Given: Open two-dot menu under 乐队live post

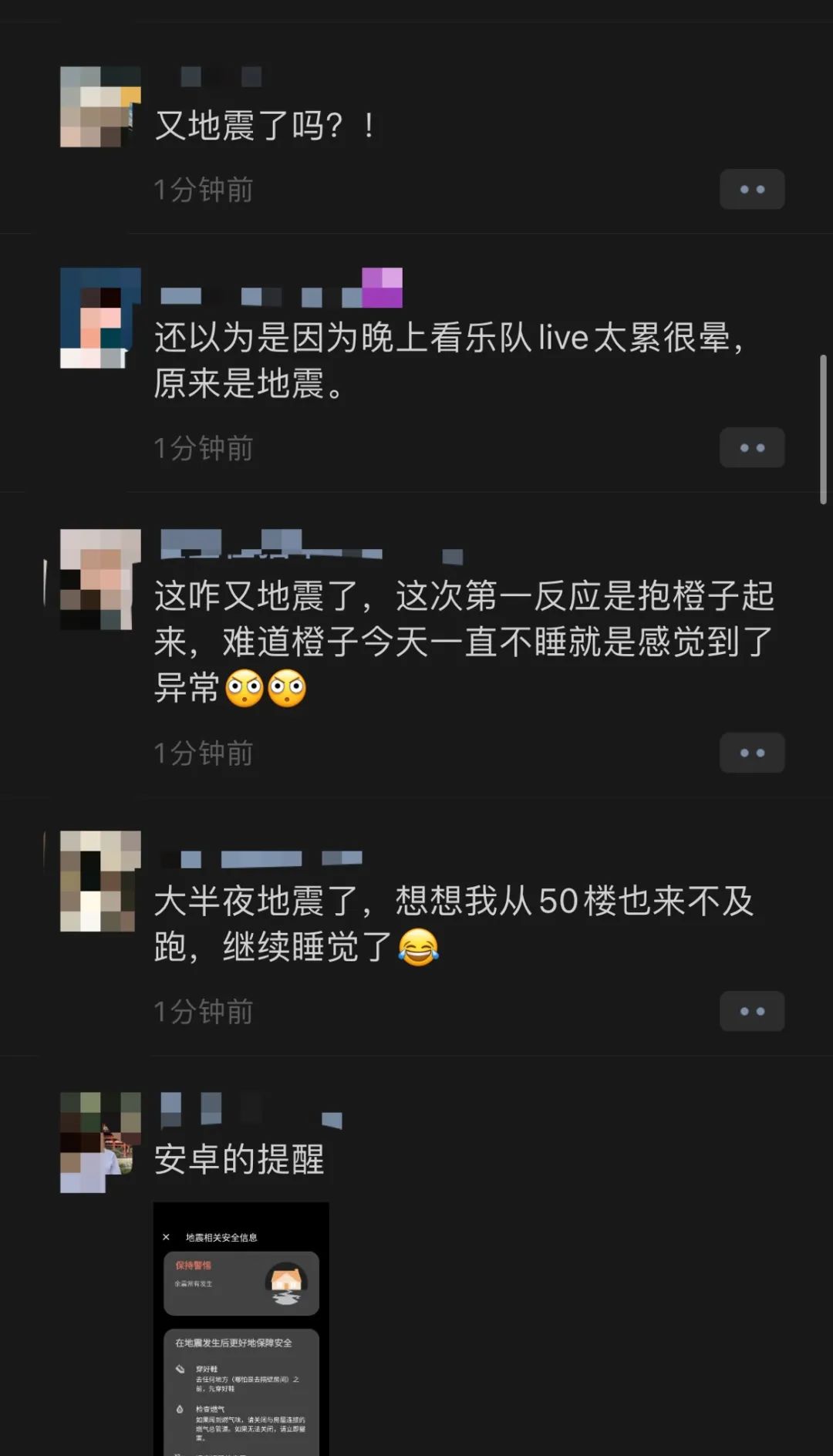Looking at the screenshot, I should 752,447.
